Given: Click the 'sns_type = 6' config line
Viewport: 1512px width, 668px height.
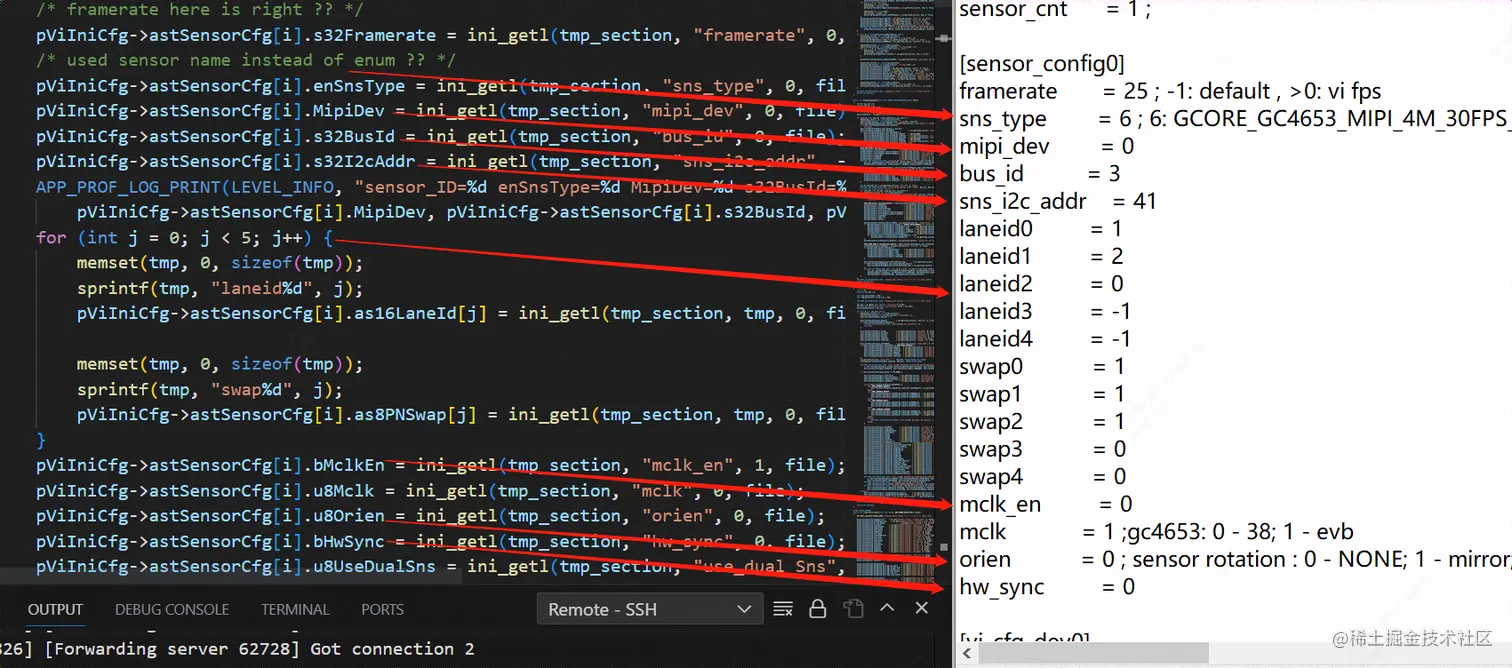Looking at the screenshot, I should click(1233, 119).
